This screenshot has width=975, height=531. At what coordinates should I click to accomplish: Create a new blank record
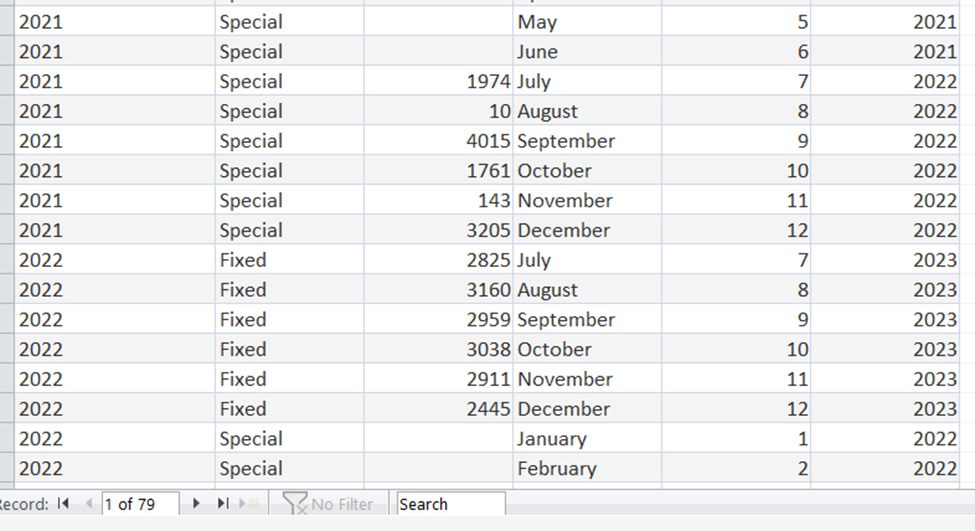coord(249,504)
